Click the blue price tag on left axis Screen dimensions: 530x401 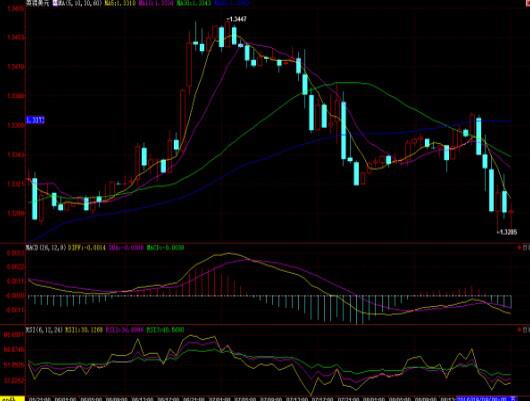point(35,120)
